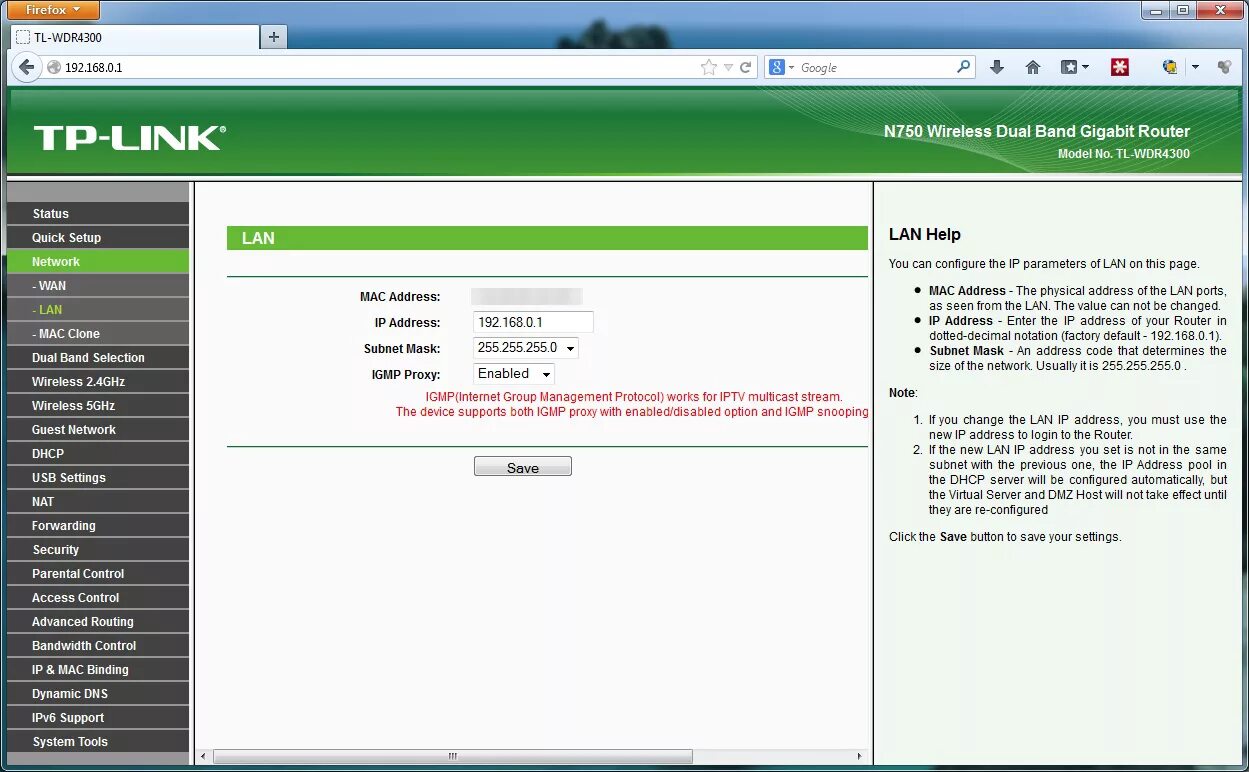This screenshot has height=772, width=1249.
Task: Click the address bar showing 192.168.0.1
Action: [380, 67]
